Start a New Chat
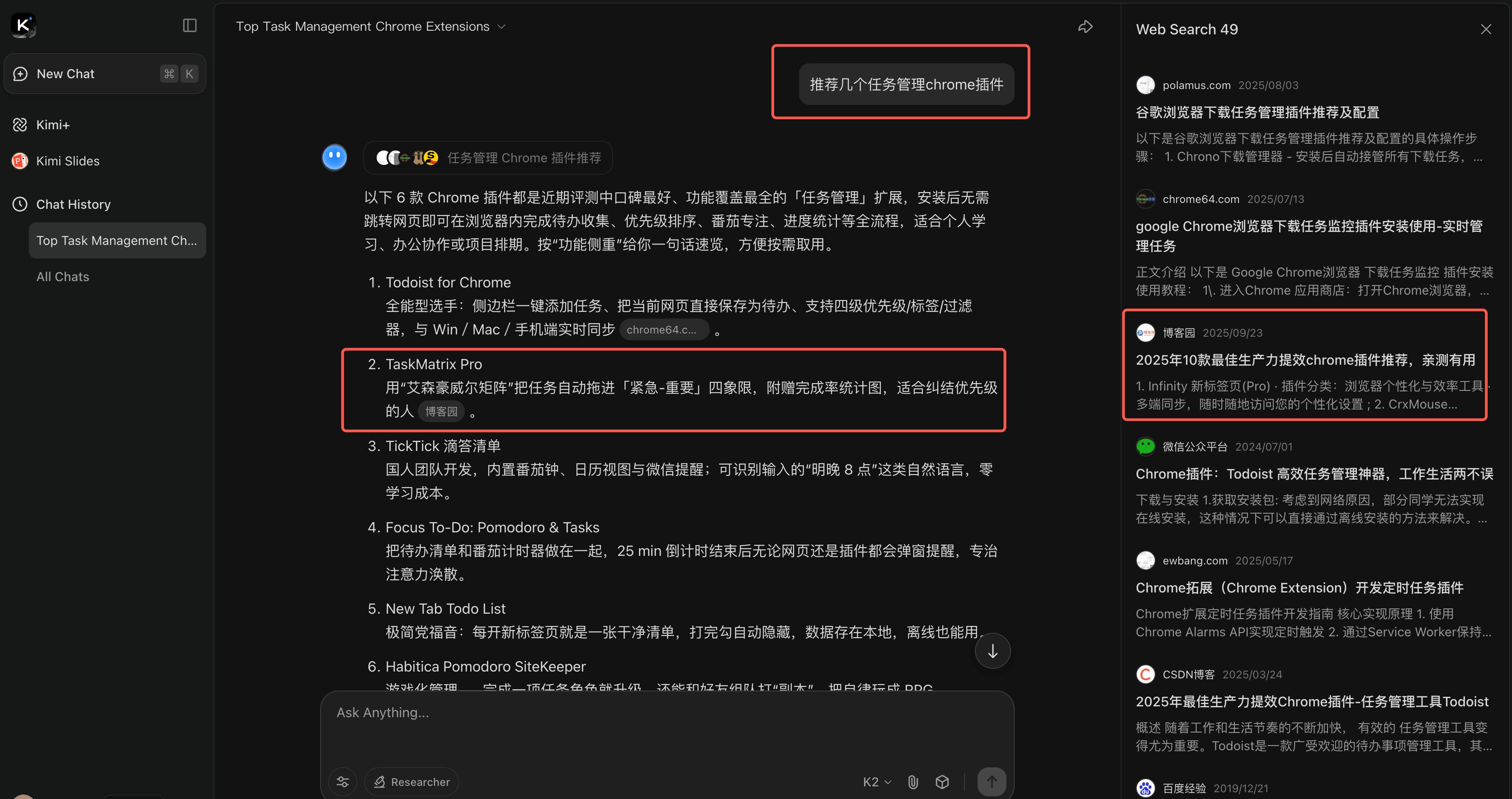This screenshot has height=799, width=1512. pos(105,74)
